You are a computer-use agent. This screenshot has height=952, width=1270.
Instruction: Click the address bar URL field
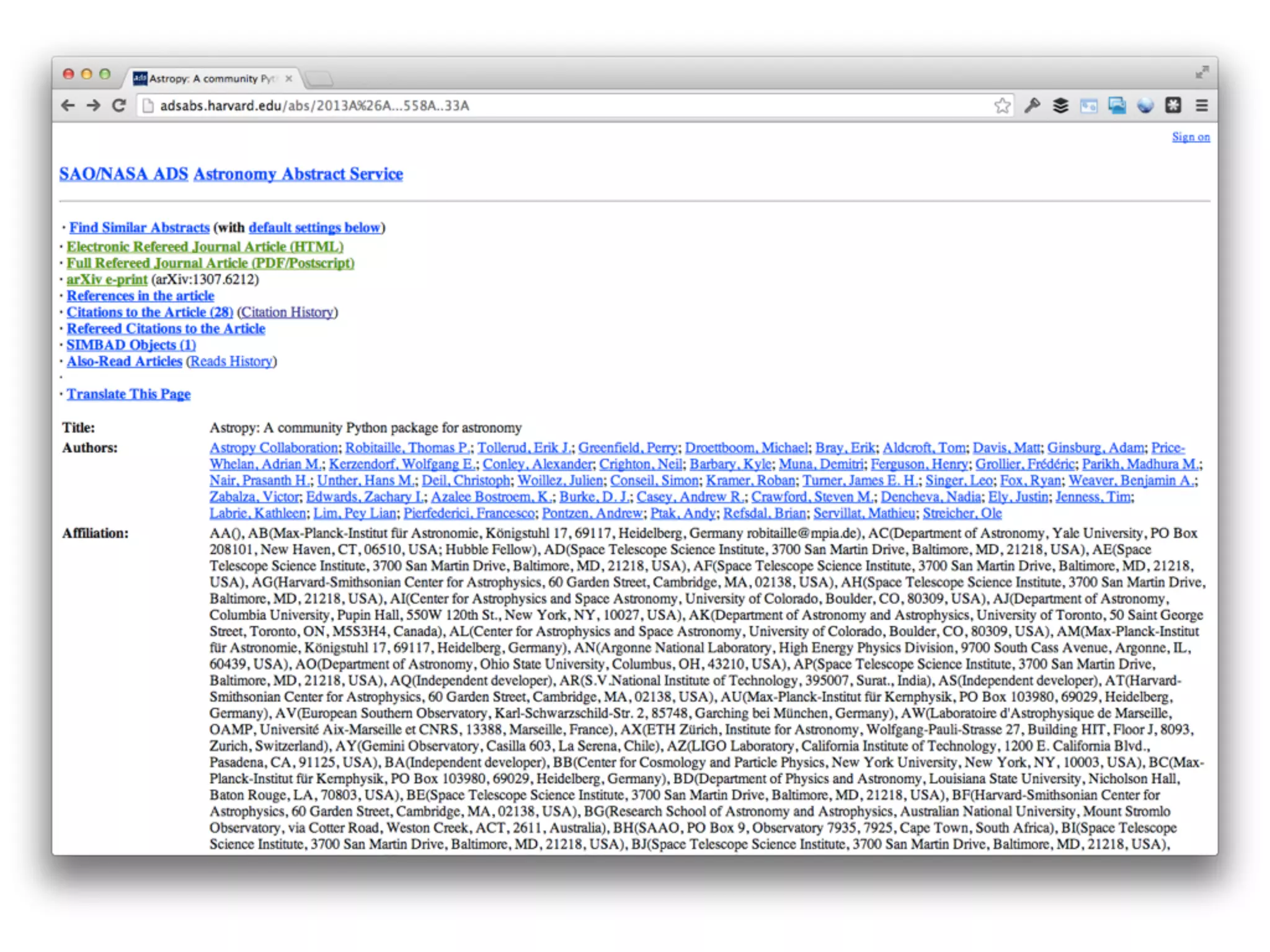point(558,106)
